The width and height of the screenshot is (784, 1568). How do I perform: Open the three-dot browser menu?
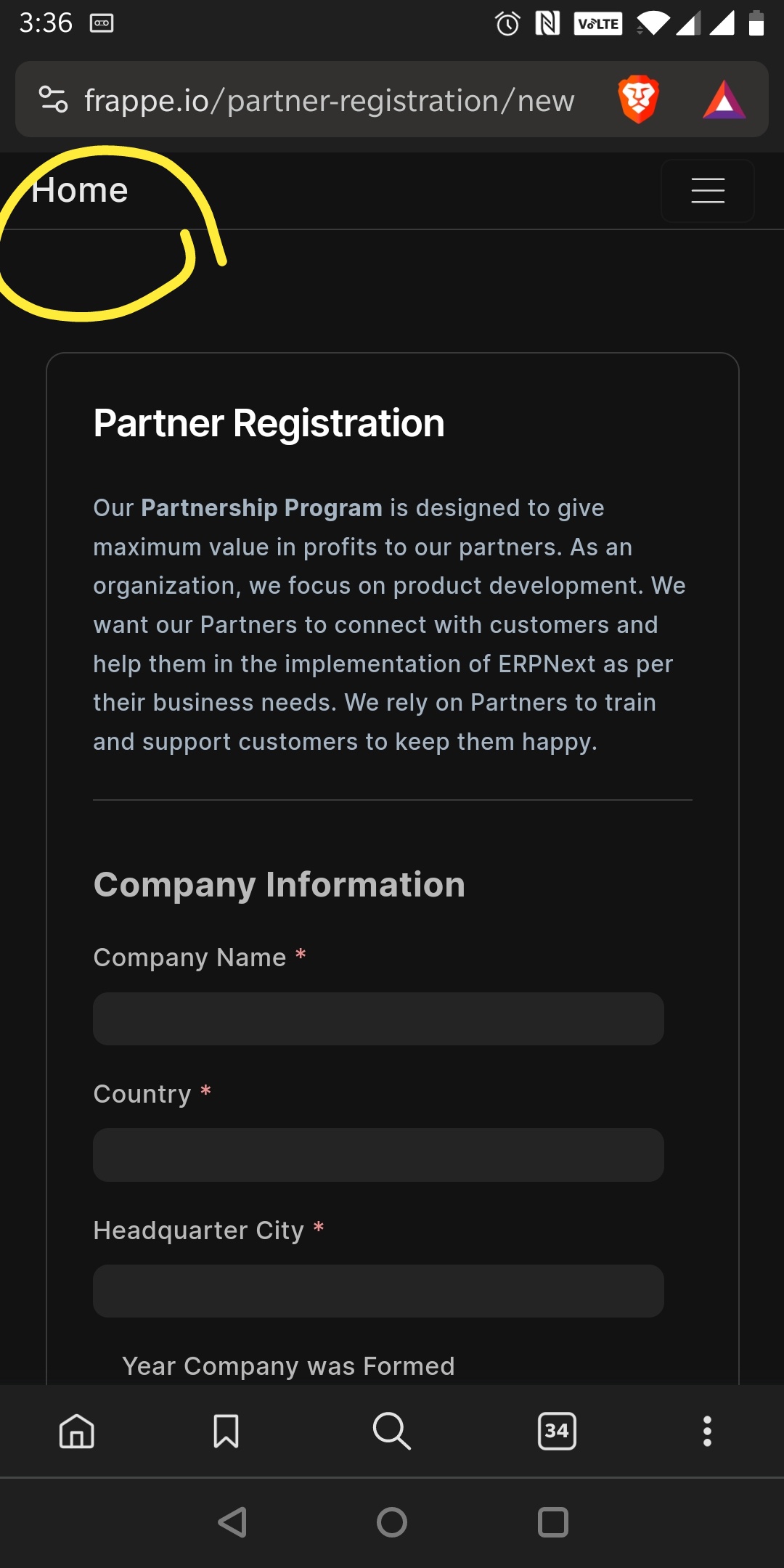pos(707,1431)
